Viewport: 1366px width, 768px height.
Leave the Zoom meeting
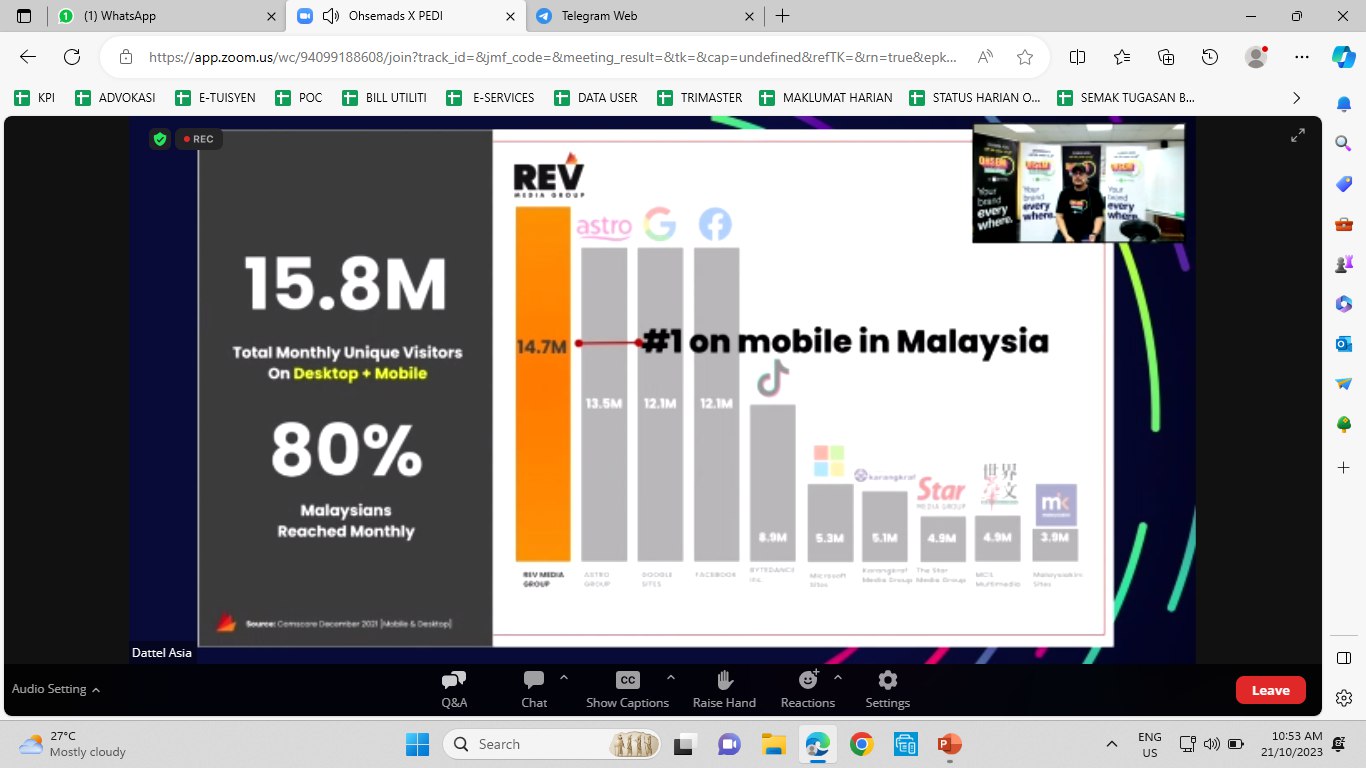point(1270,690)
